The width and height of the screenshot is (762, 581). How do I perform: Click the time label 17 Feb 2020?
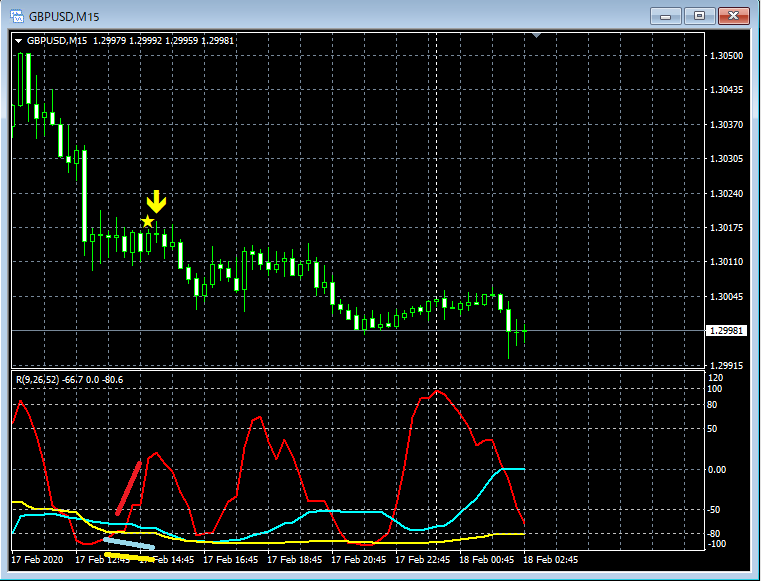point(37,560)
